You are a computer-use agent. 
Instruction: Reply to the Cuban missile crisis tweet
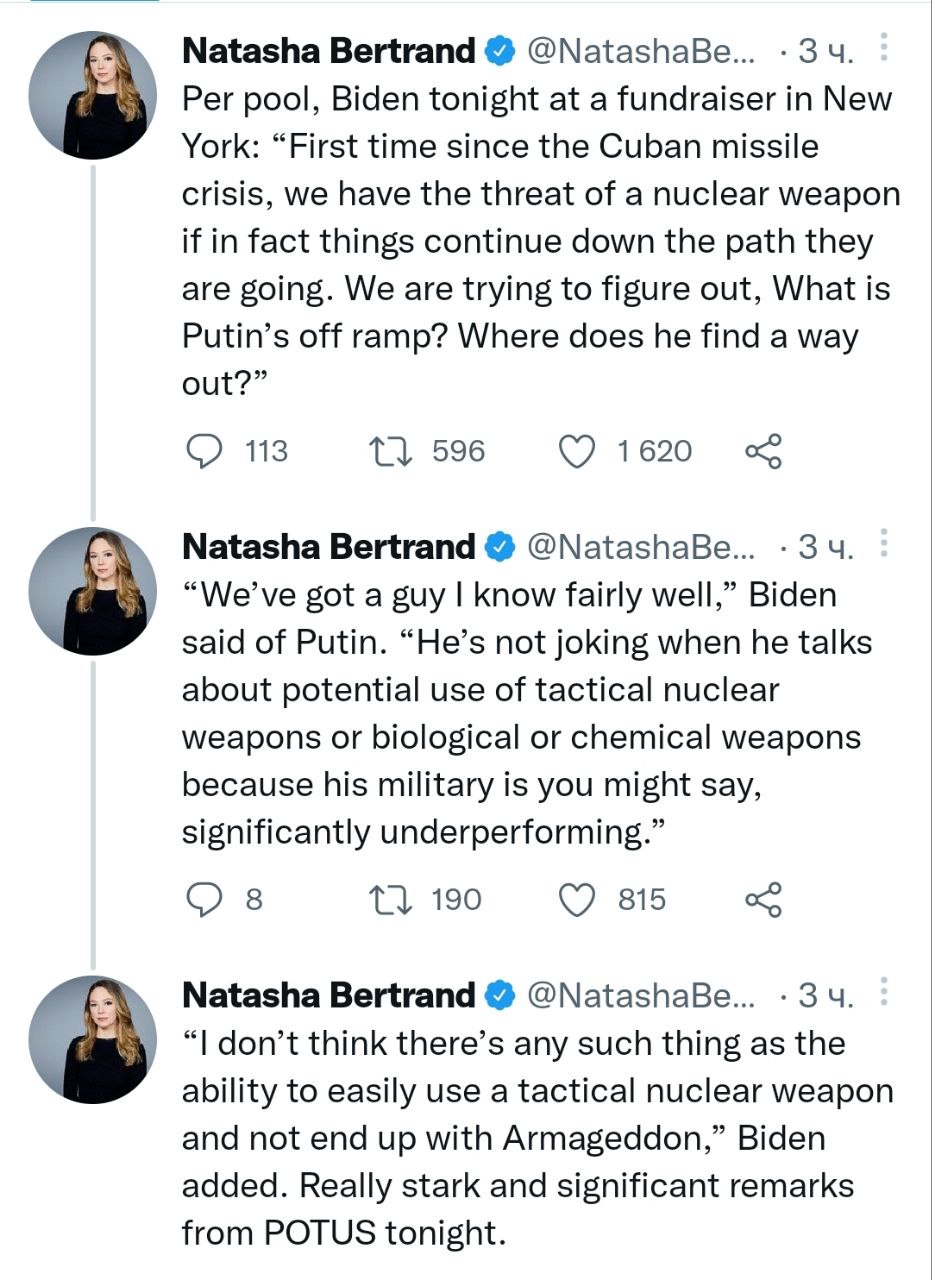point(207,452)
